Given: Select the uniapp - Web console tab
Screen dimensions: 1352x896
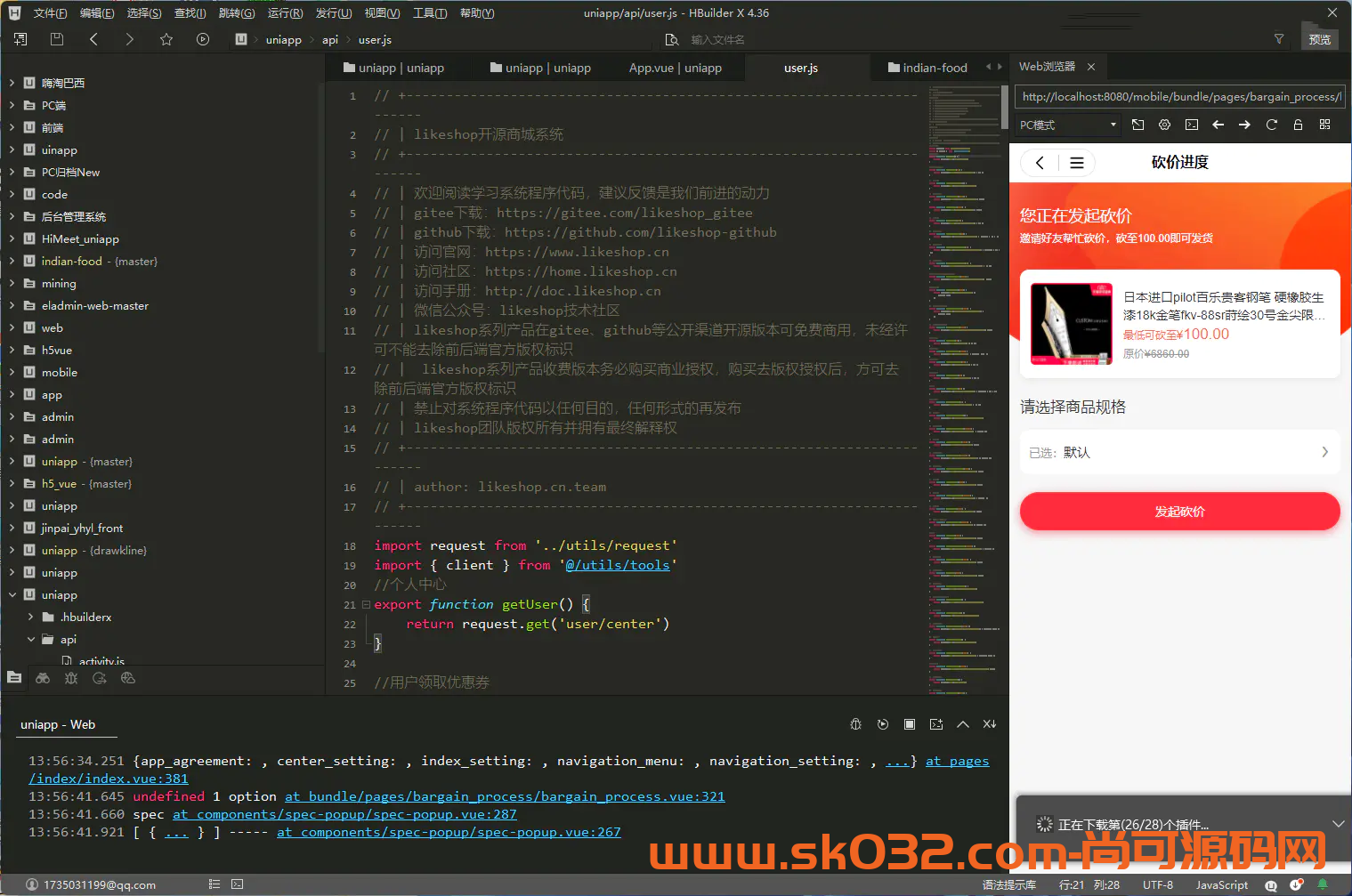Looking at the screenshot, I should pyautogui.click(x=58, y=724).
